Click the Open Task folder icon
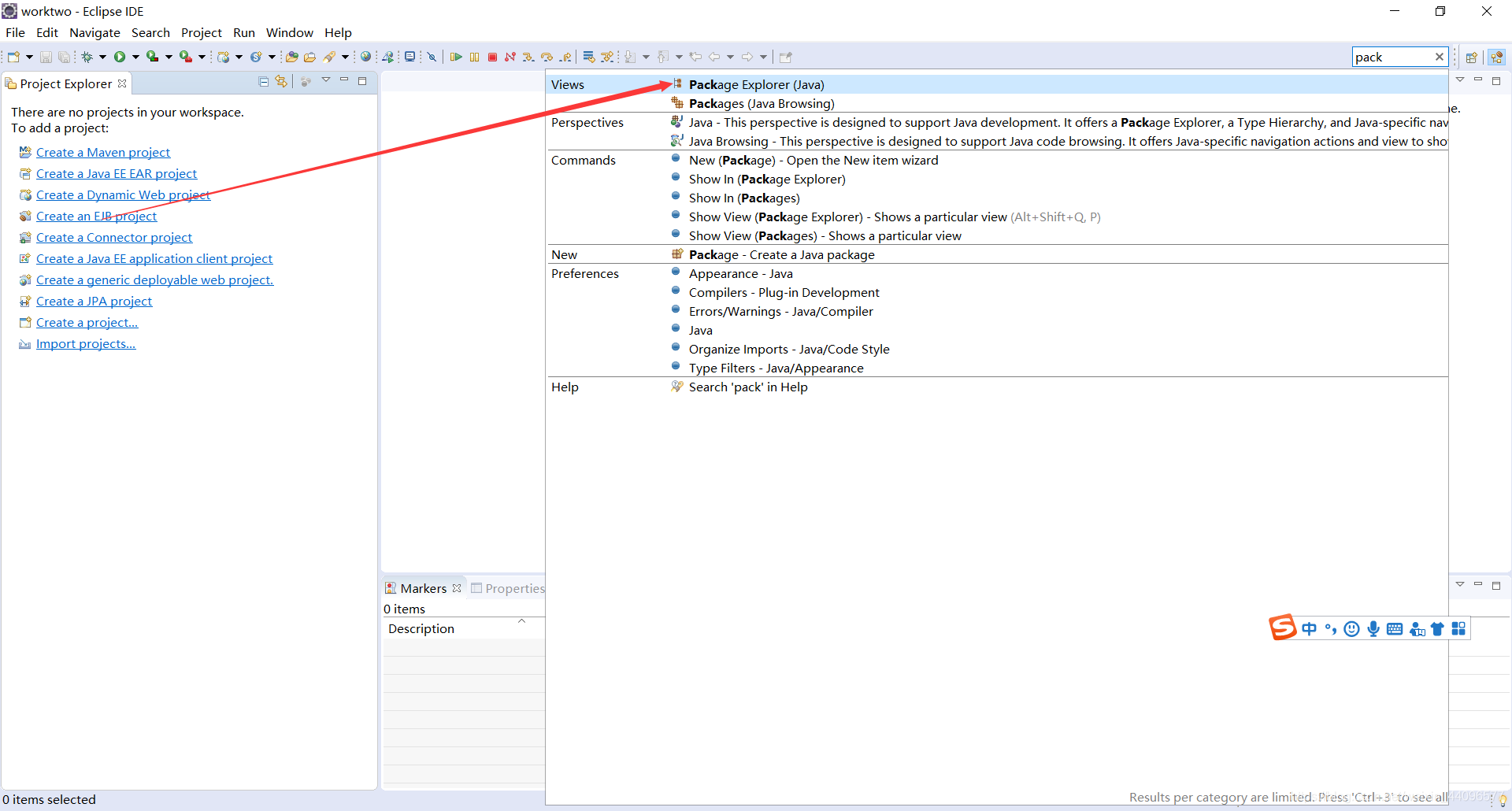The height and width of the screenshot is (811, 1512). [x=310, y=57]
